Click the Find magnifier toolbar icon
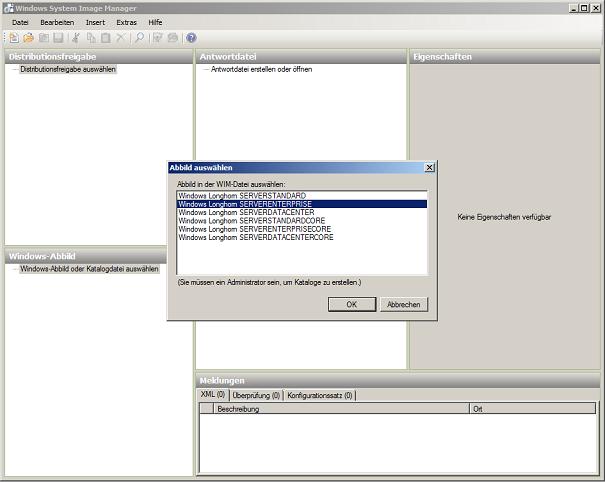Viewport: 605px width, 482px height. pyautogui.click(x=139, y=38)
